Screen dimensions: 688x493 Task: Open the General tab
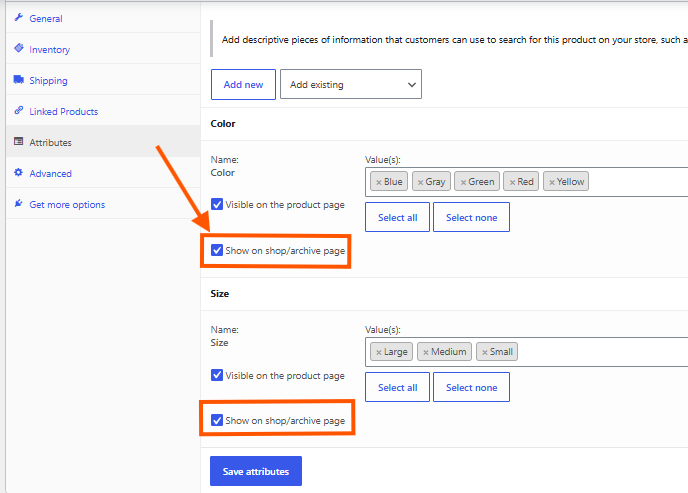click(x=103, y=18)
